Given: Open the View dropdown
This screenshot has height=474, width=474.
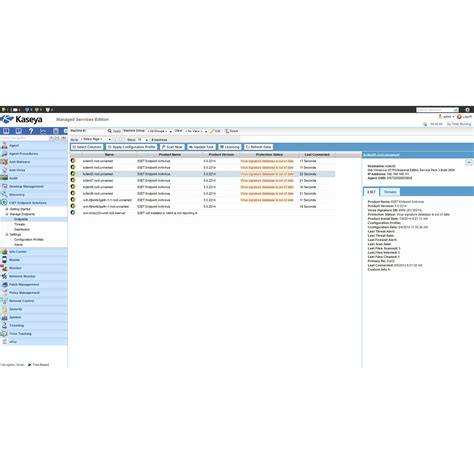Looking at the screenshot, I should 196,131.
